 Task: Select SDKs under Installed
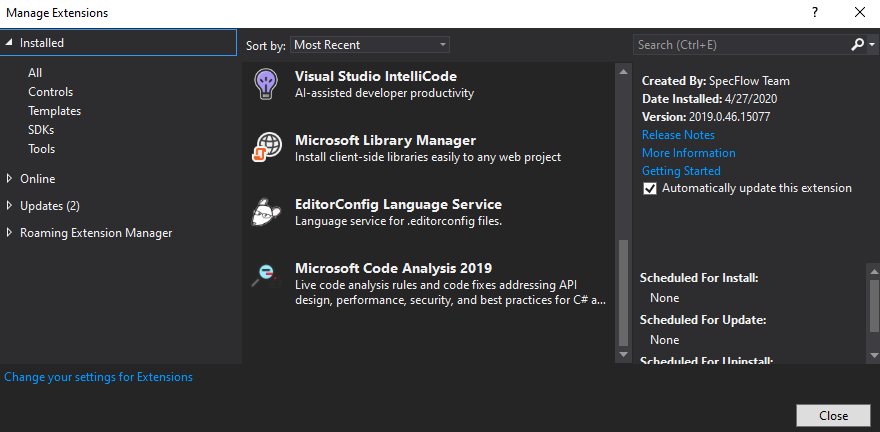tap(41, 130)
